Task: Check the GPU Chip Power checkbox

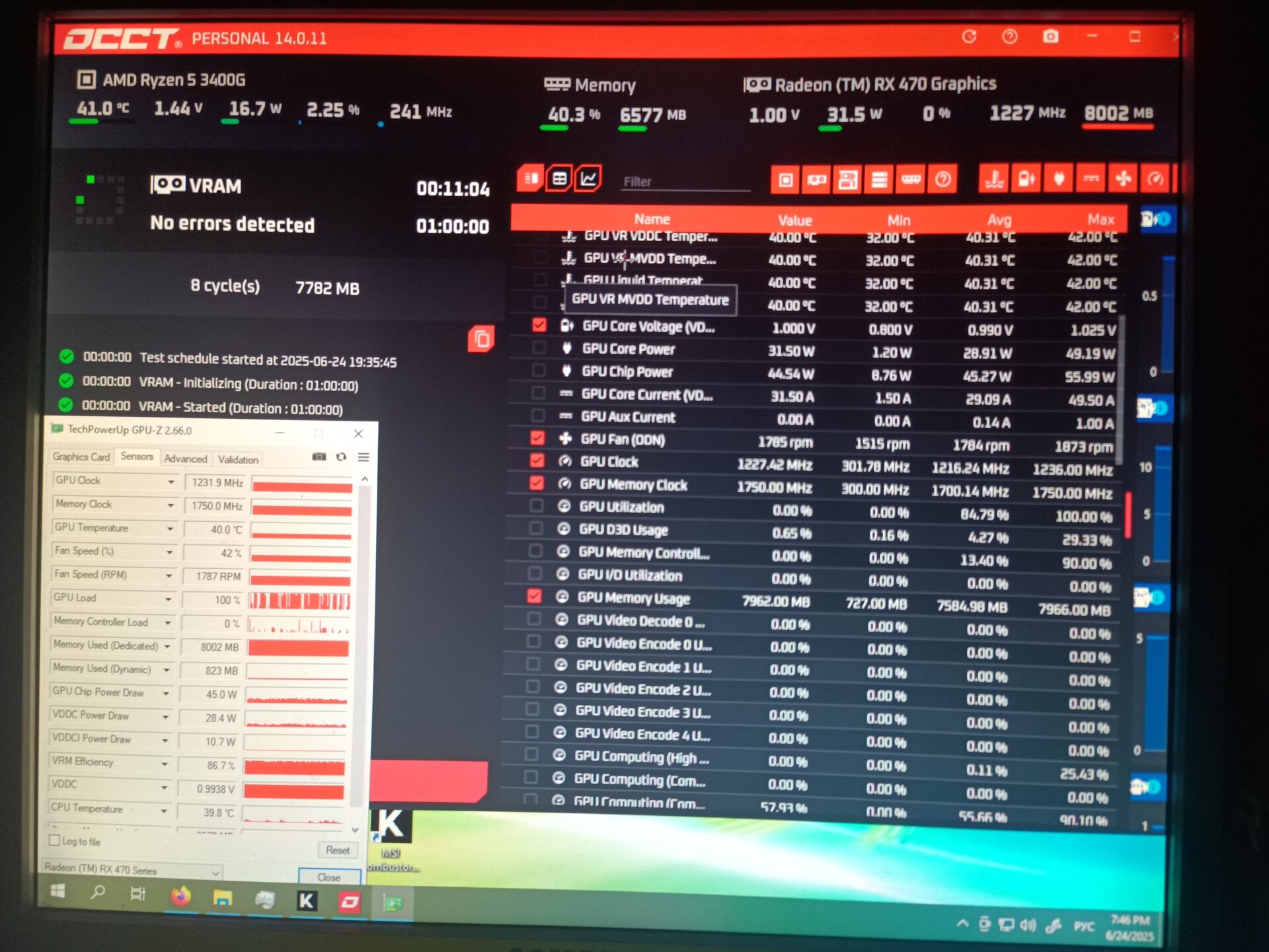Action: pos(539,370)
